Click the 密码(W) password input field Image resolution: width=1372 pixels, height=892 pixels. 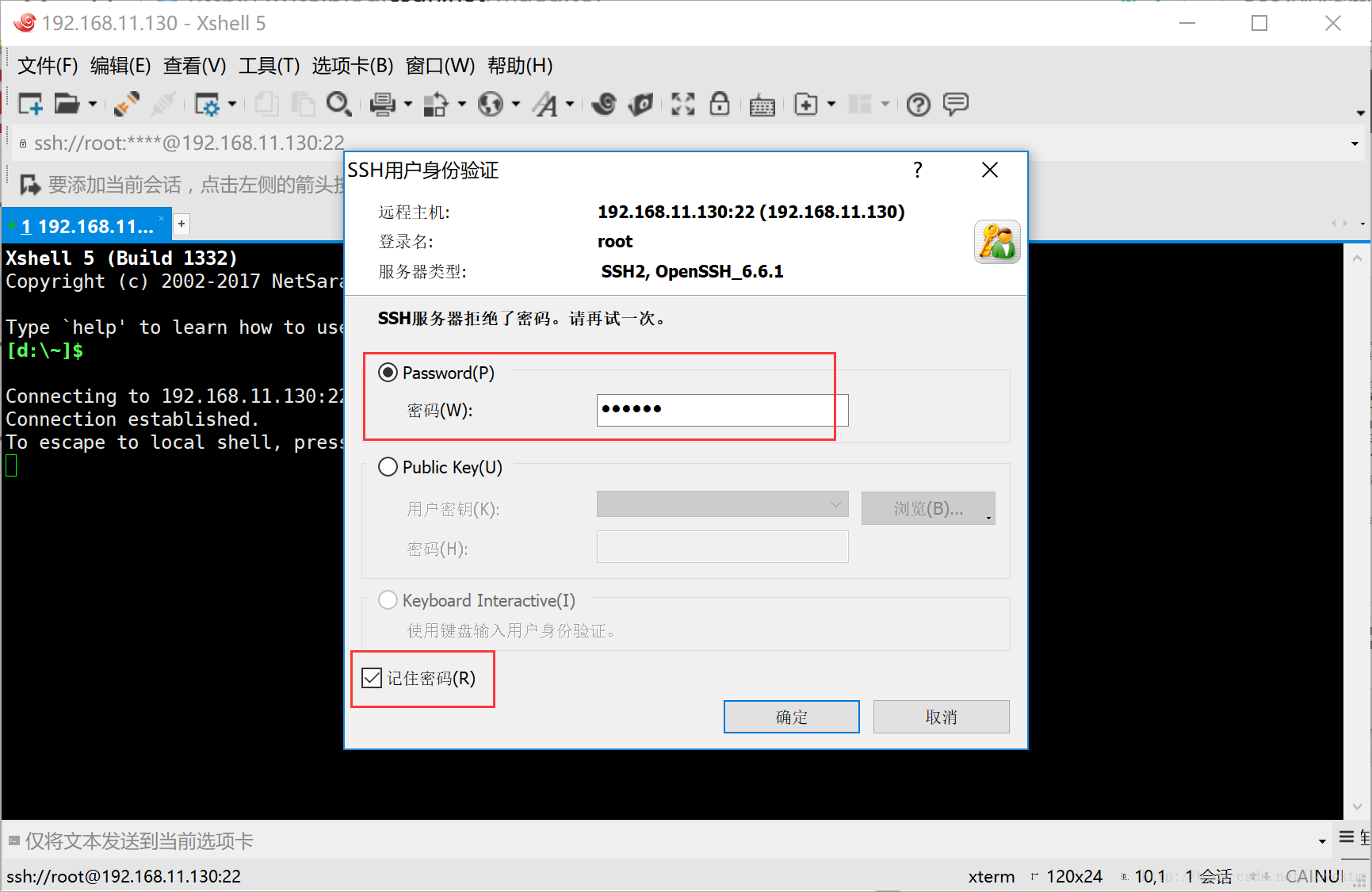click(722, 410)
